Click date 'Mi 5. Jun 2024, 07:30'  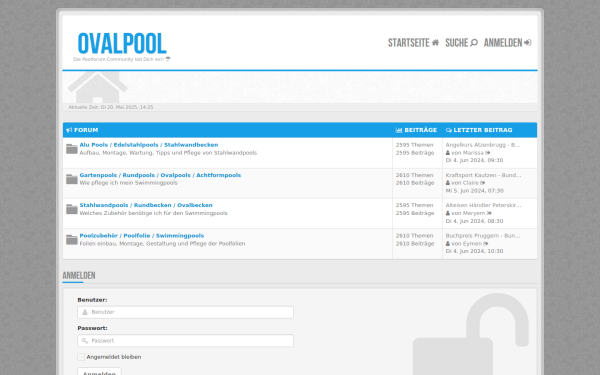tap(474, 191)
